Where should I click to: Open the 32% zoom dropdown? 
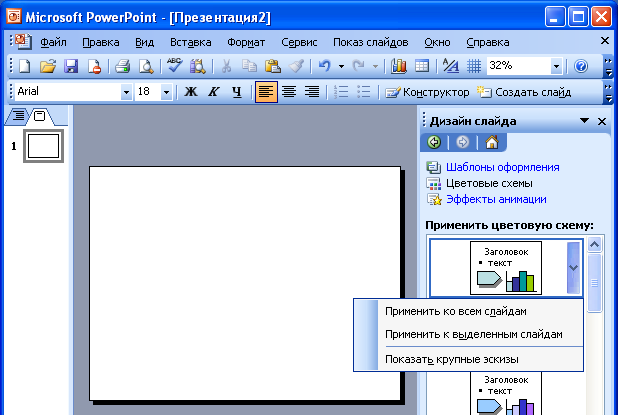click(556, 66)
